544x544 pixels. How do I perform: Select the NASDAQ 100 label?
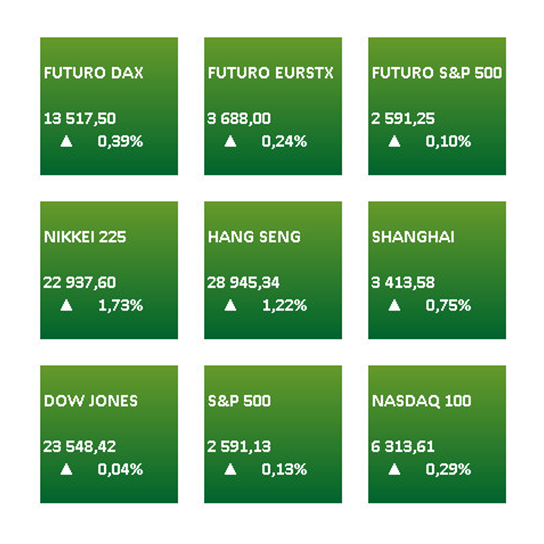[x=422, y=401]
